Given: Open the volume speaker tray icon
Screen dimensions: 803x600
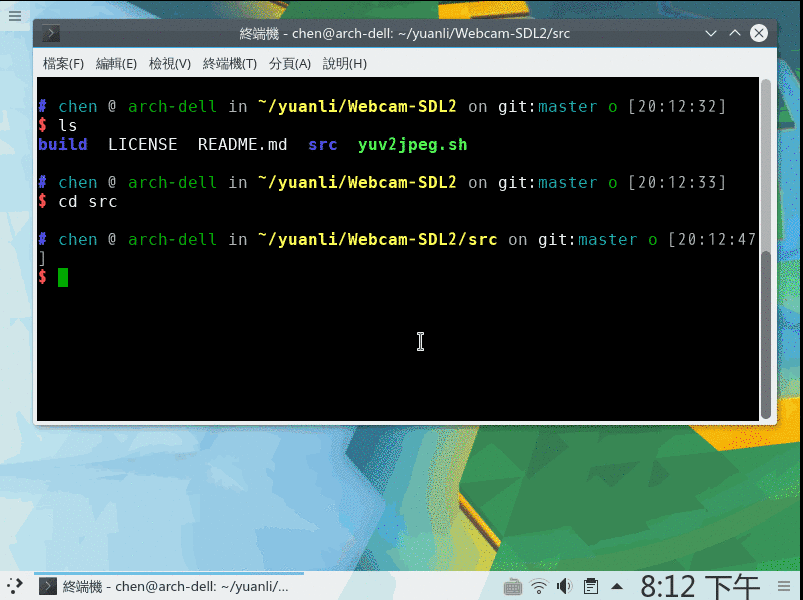Looking at the screenshot, I should (564, 587).
